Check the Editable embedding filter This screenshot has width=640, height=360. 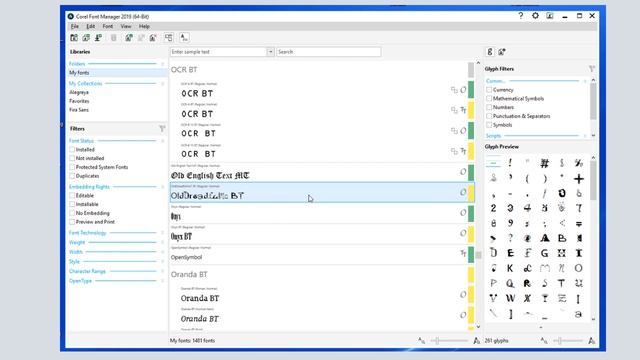72,196
